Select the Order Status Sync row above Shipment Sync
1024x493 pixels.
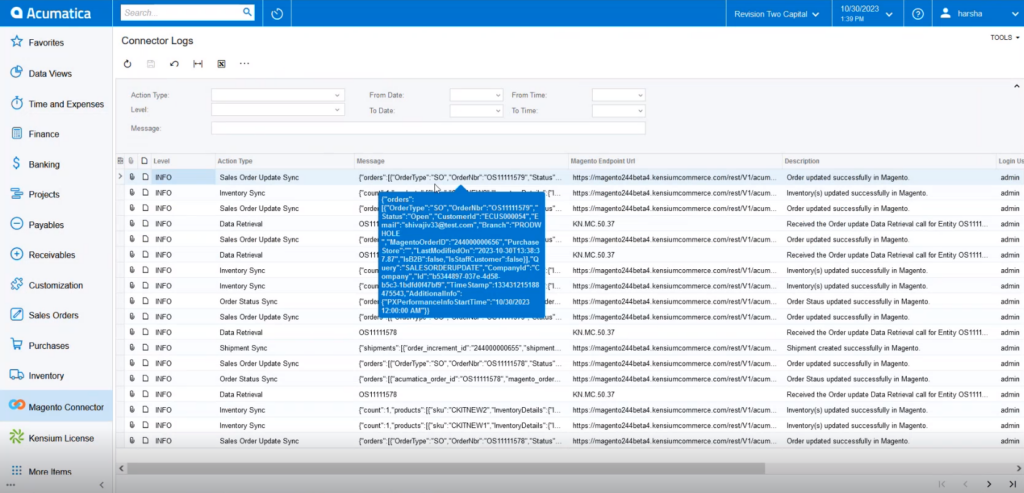[x=248, y=301]
